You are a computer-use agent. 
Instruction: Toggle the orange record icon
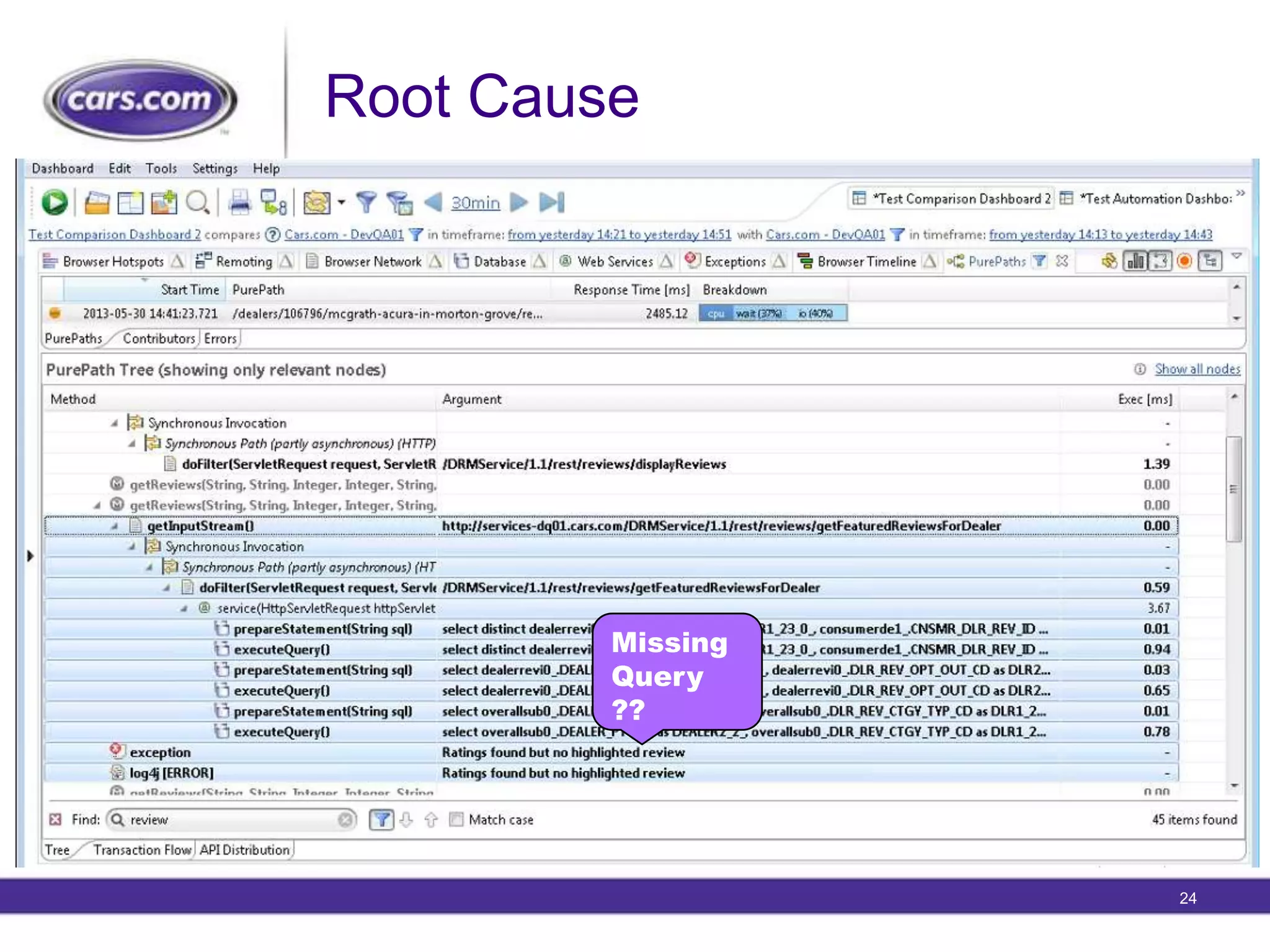(1185, 261)
